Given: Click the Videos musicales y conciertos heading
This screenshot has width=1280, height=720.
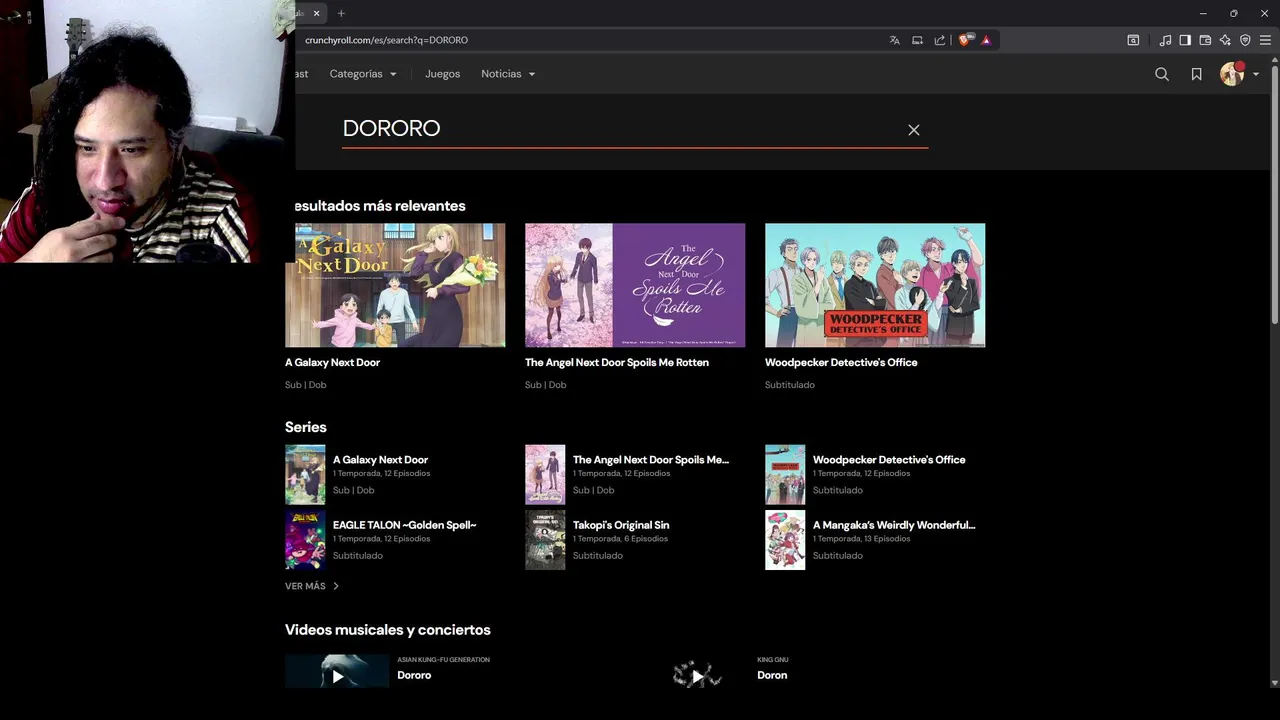Looking at the screenshot, I should pos(388,630).
